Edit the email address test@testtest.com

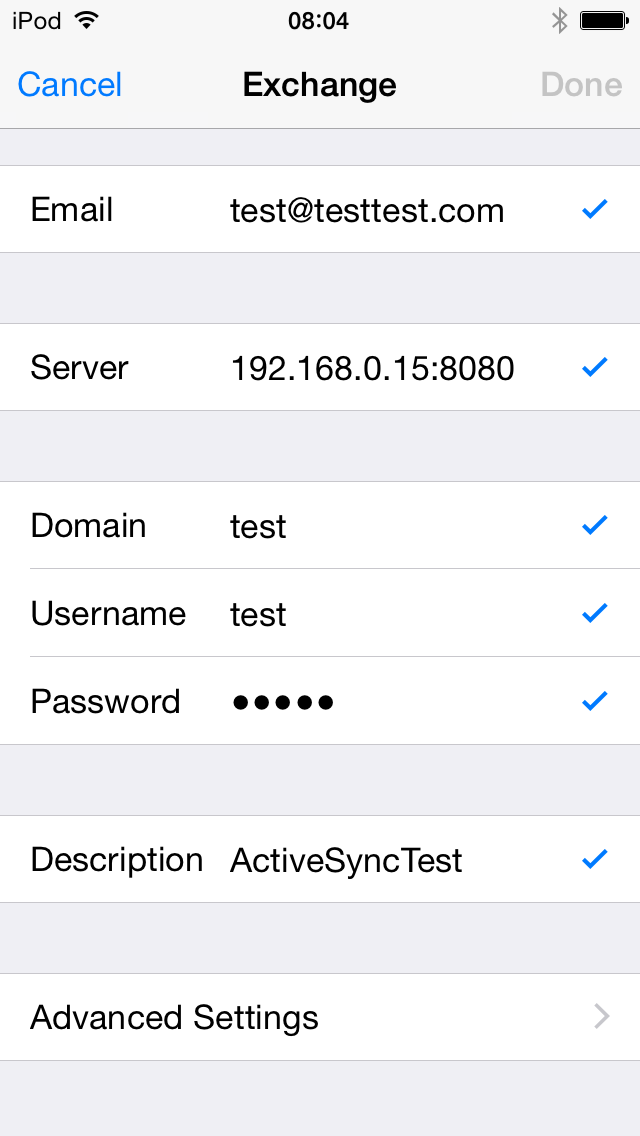(x=367, y=210)
